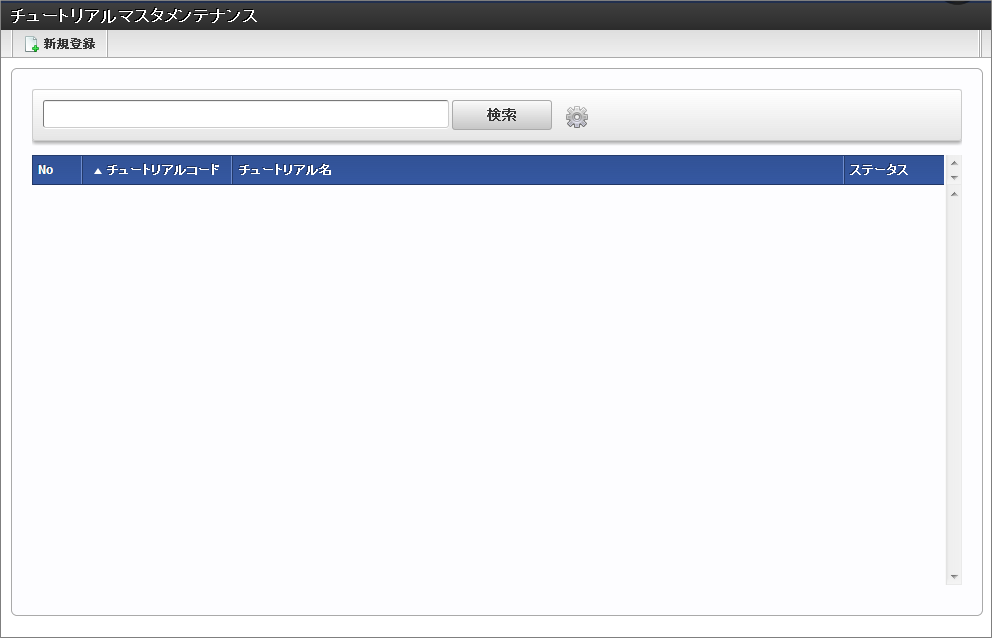This screenshot has width=992, height=638.
Task: Click the 新規登録 new document icon
Action: [x=32, y=44]
